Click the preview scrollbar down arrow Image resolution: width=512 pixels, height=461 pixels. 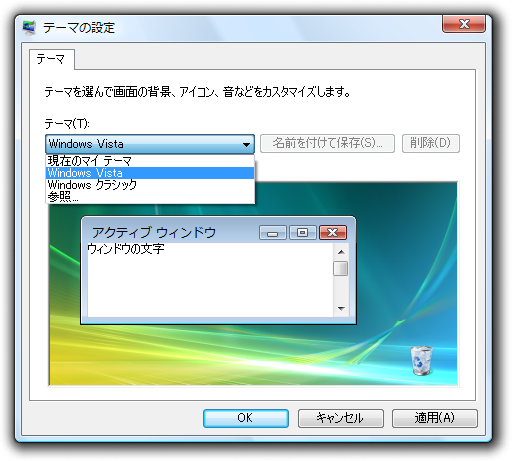[341, 309]
